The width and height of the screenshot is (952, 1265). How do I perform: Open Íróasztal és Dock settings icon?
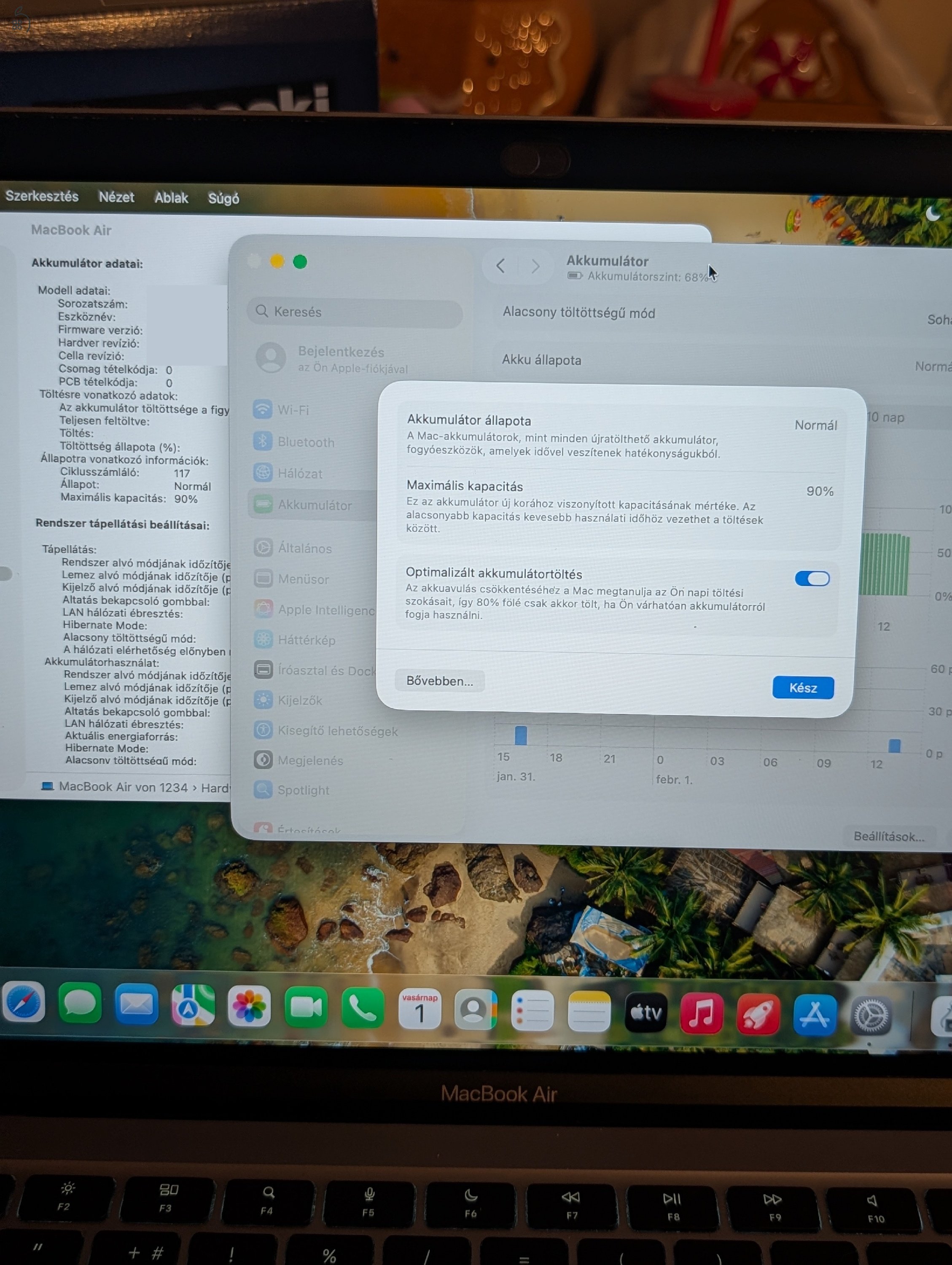click(263, 670)
